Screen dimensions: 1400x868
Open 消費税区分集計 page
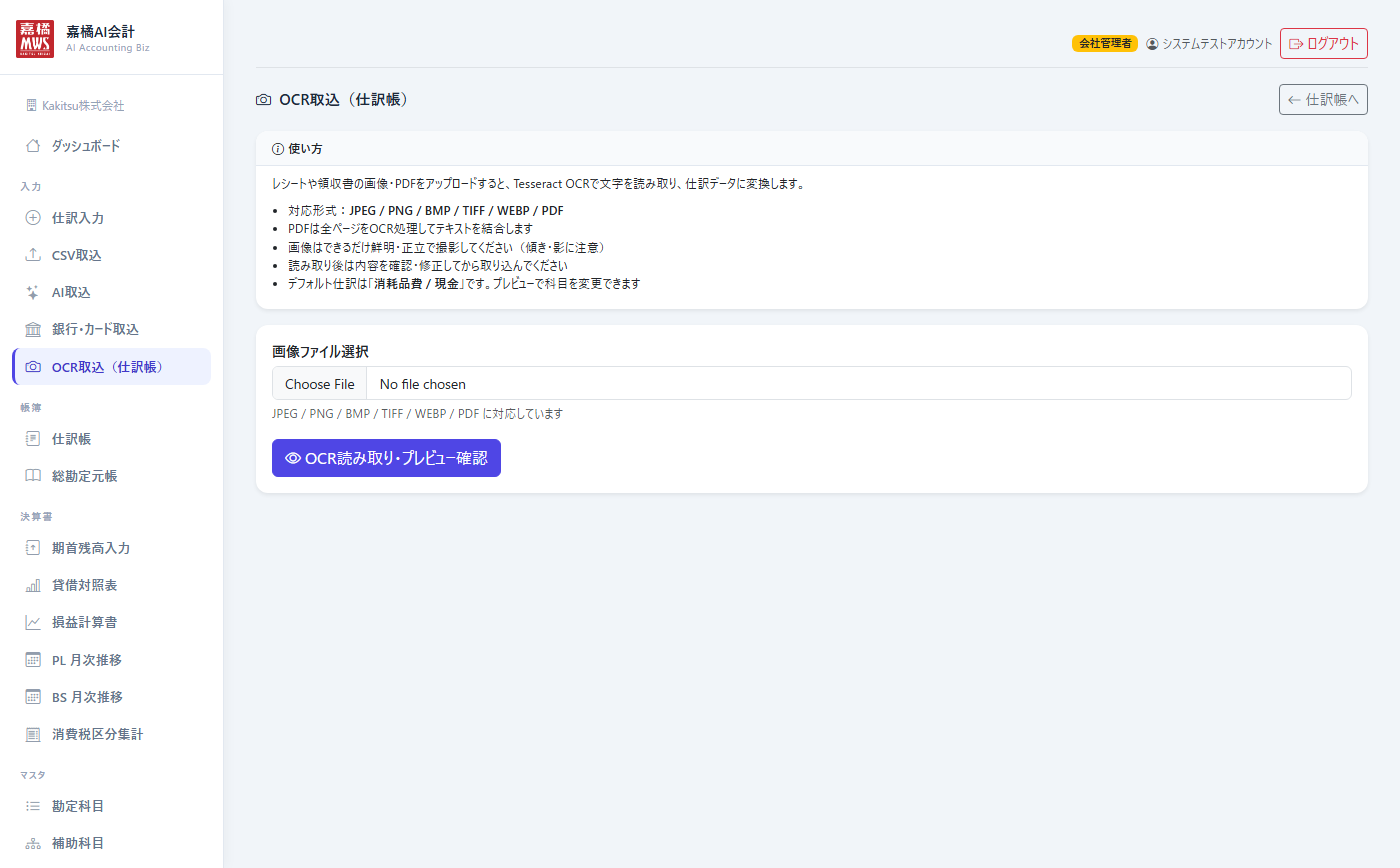[112, 734]
